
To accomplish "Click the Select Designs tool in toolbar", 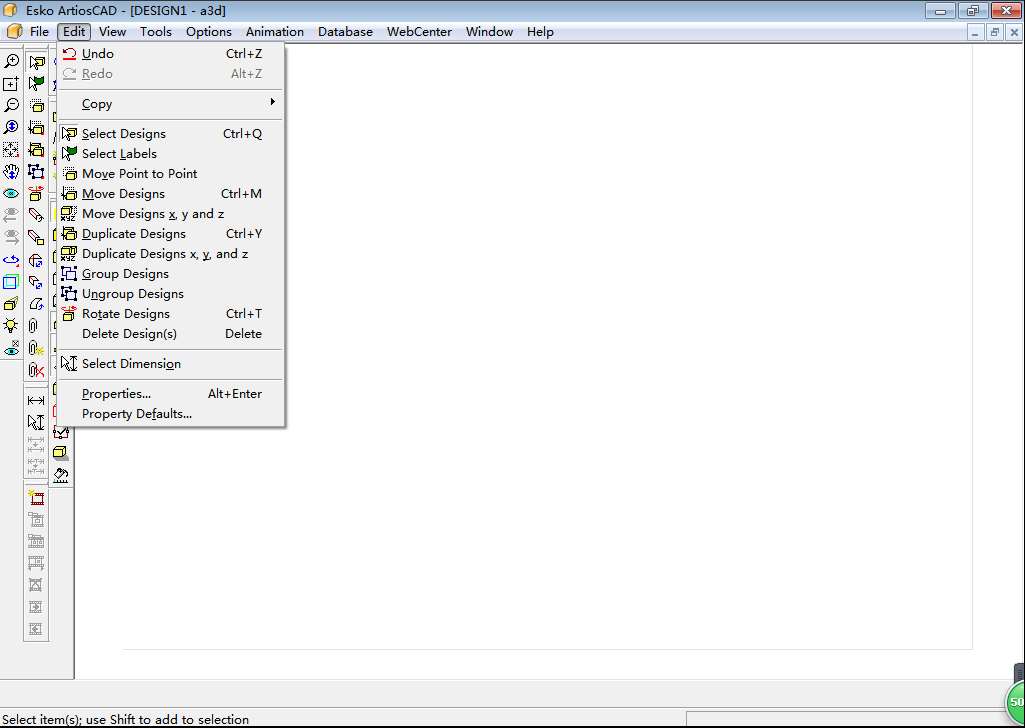I will [36, 62].
